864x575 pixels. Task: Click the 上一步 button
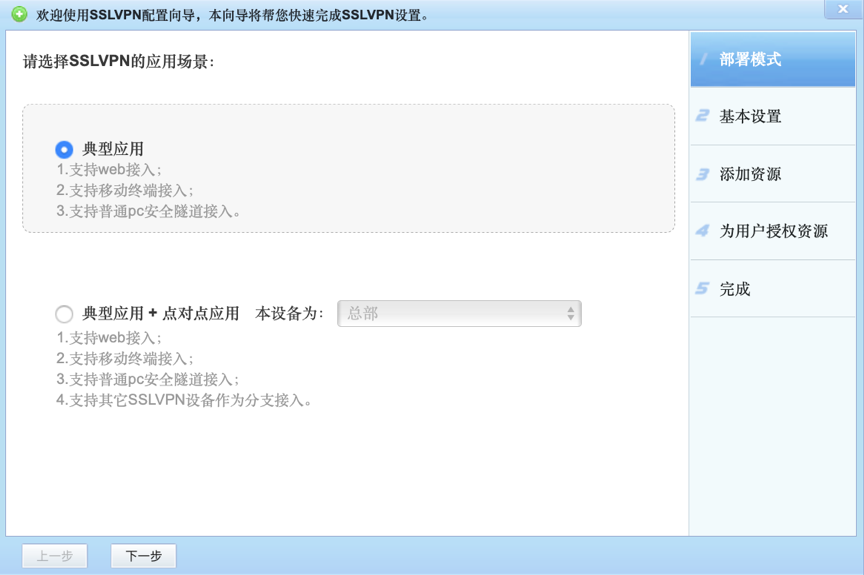click(55, 556)
